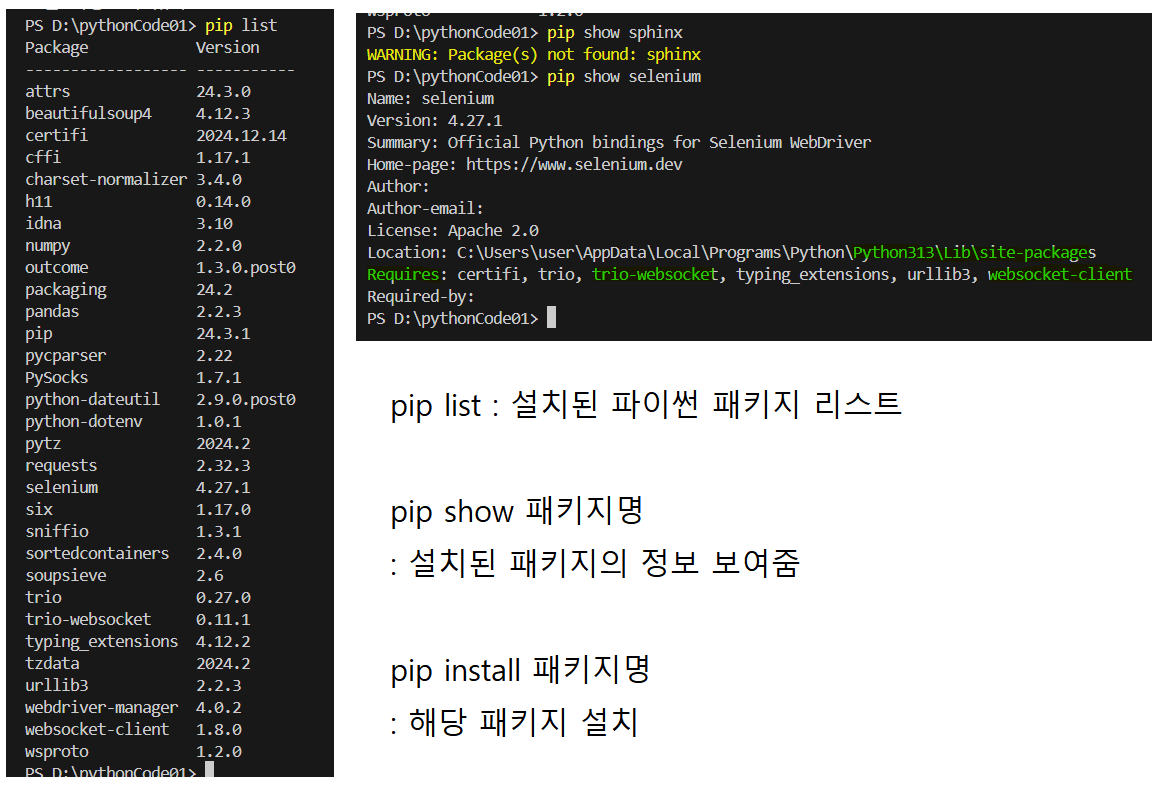Click 'pytz' in the package list
Viewport: 1163px width, 785px height.
43,444
